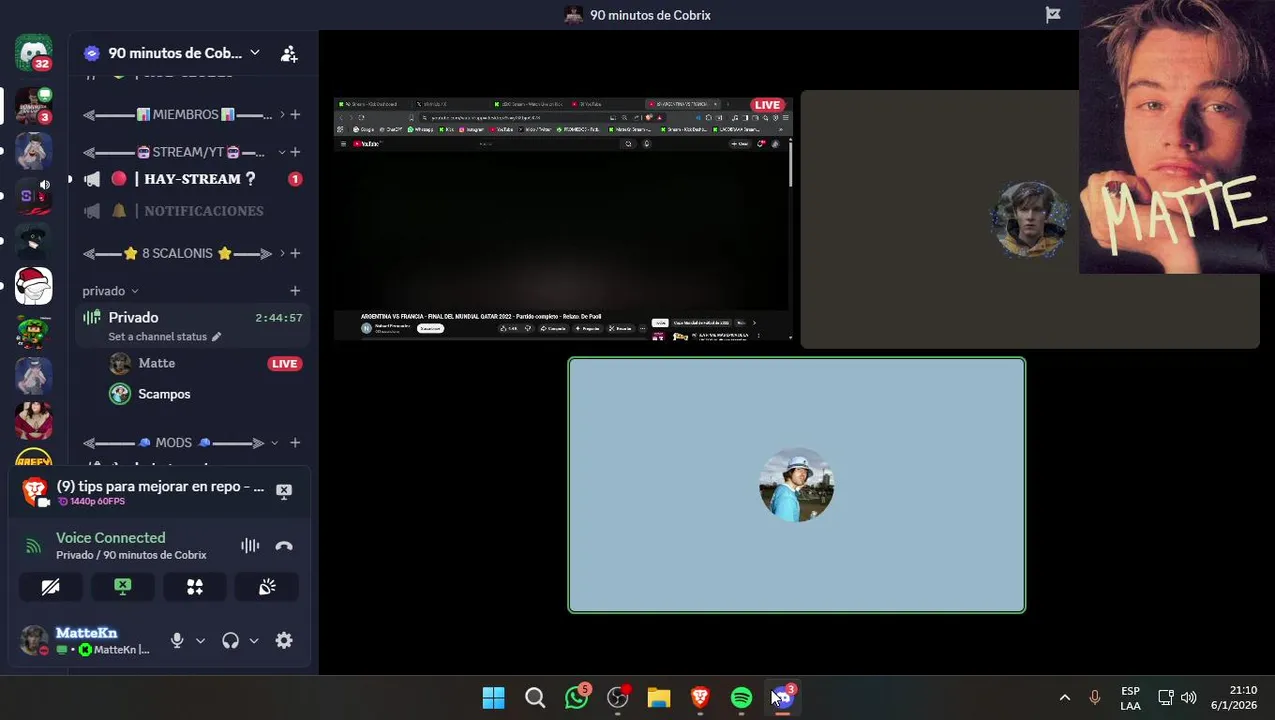Click Set a channel status text
This screenshot has height=720, width=1275.
coord(157,337)
